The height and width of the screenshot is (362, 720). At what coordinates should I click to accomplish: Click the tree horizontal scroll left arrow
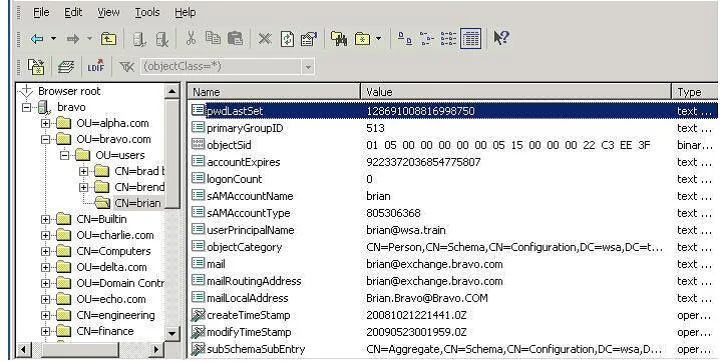pyautogui.click(x=23, y=350)
